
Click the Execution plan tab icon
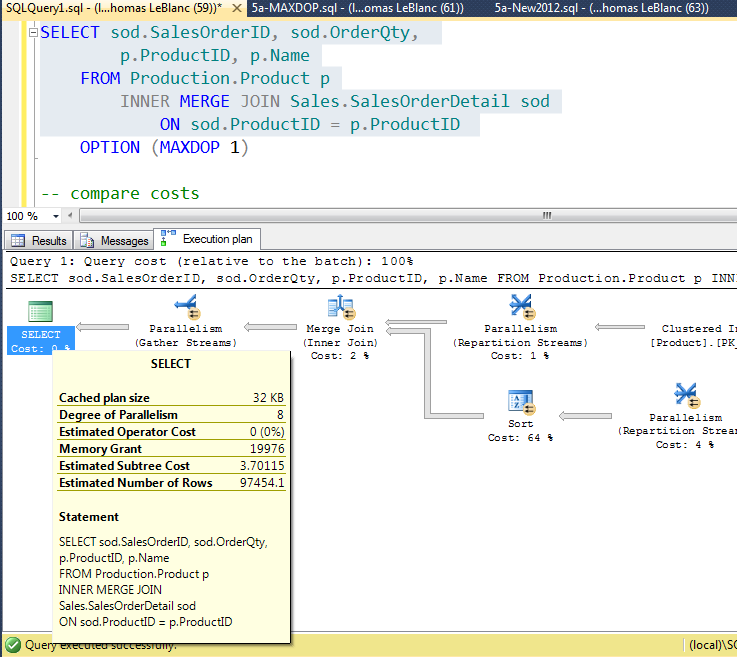click(168, 238)
